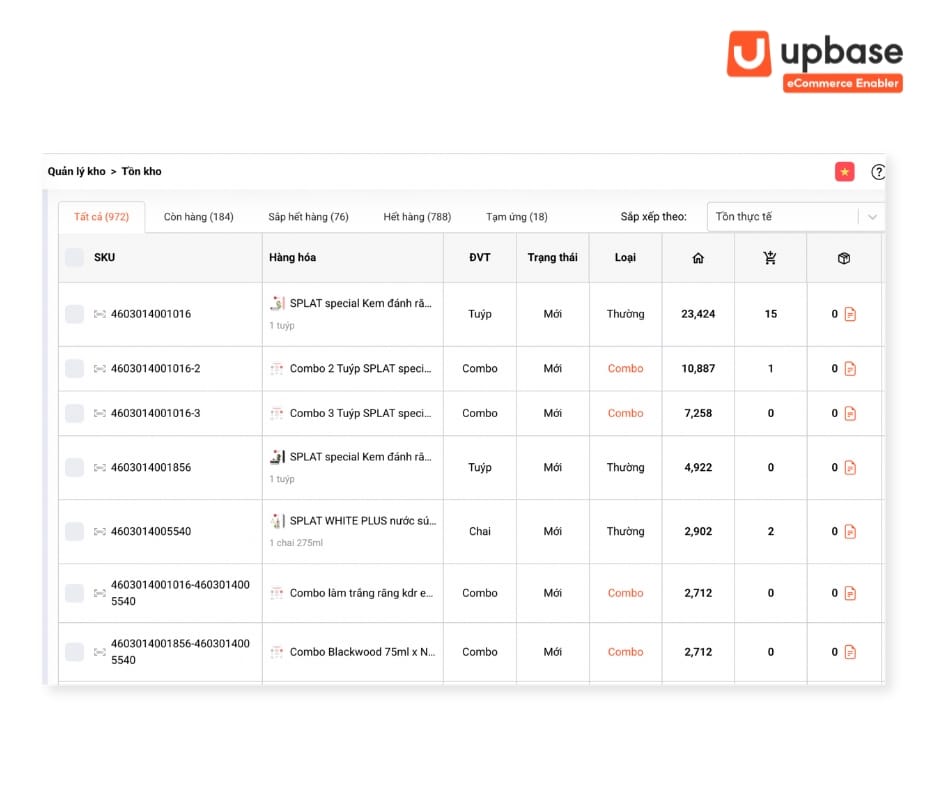
Task: Click the Vietnam flag language icon
Action: click(844, 172)
